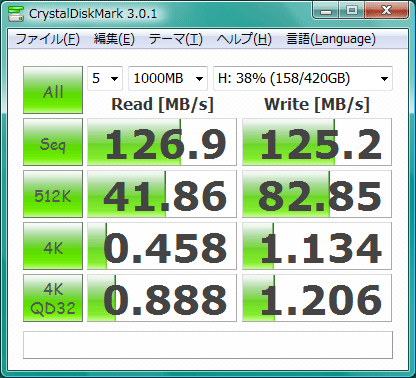The width and height of the screenshot is (416, 378).
Task: Click the Write [MB/s] column header
Action: (x=317, y=105)
